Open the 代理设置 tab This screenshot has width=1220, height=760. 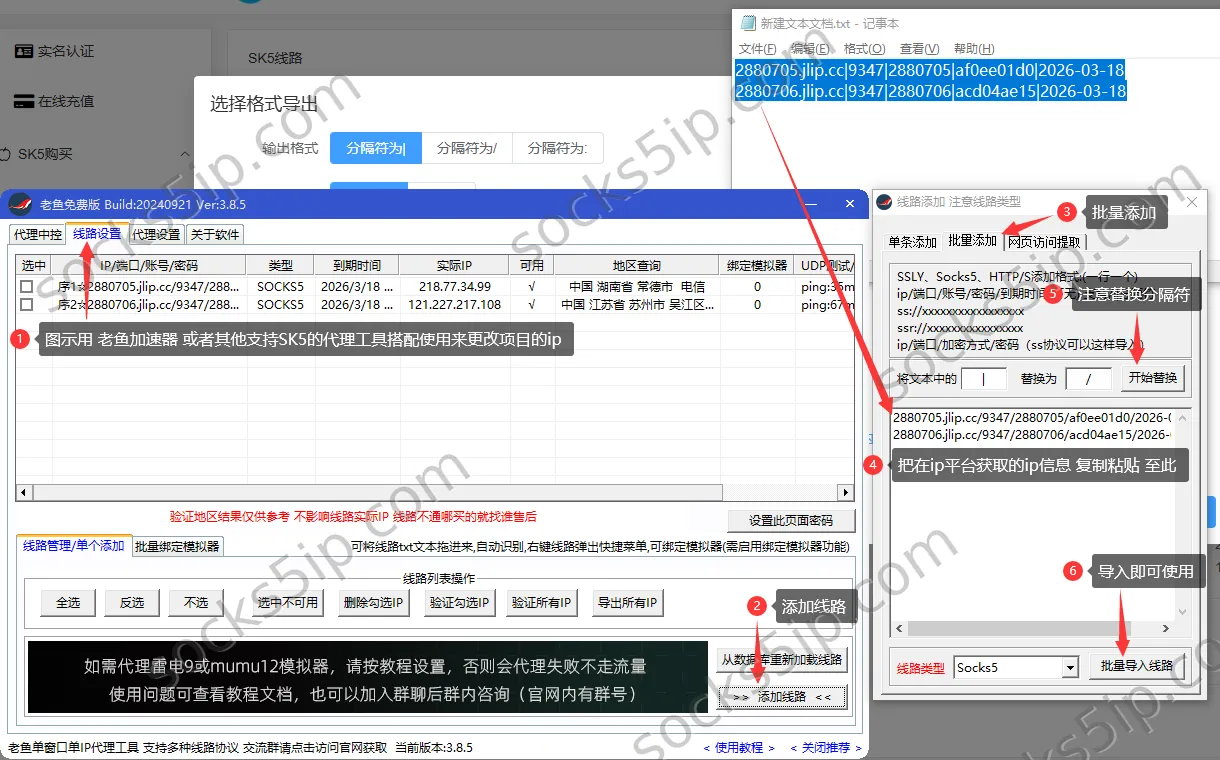click(x=156, y=234)
